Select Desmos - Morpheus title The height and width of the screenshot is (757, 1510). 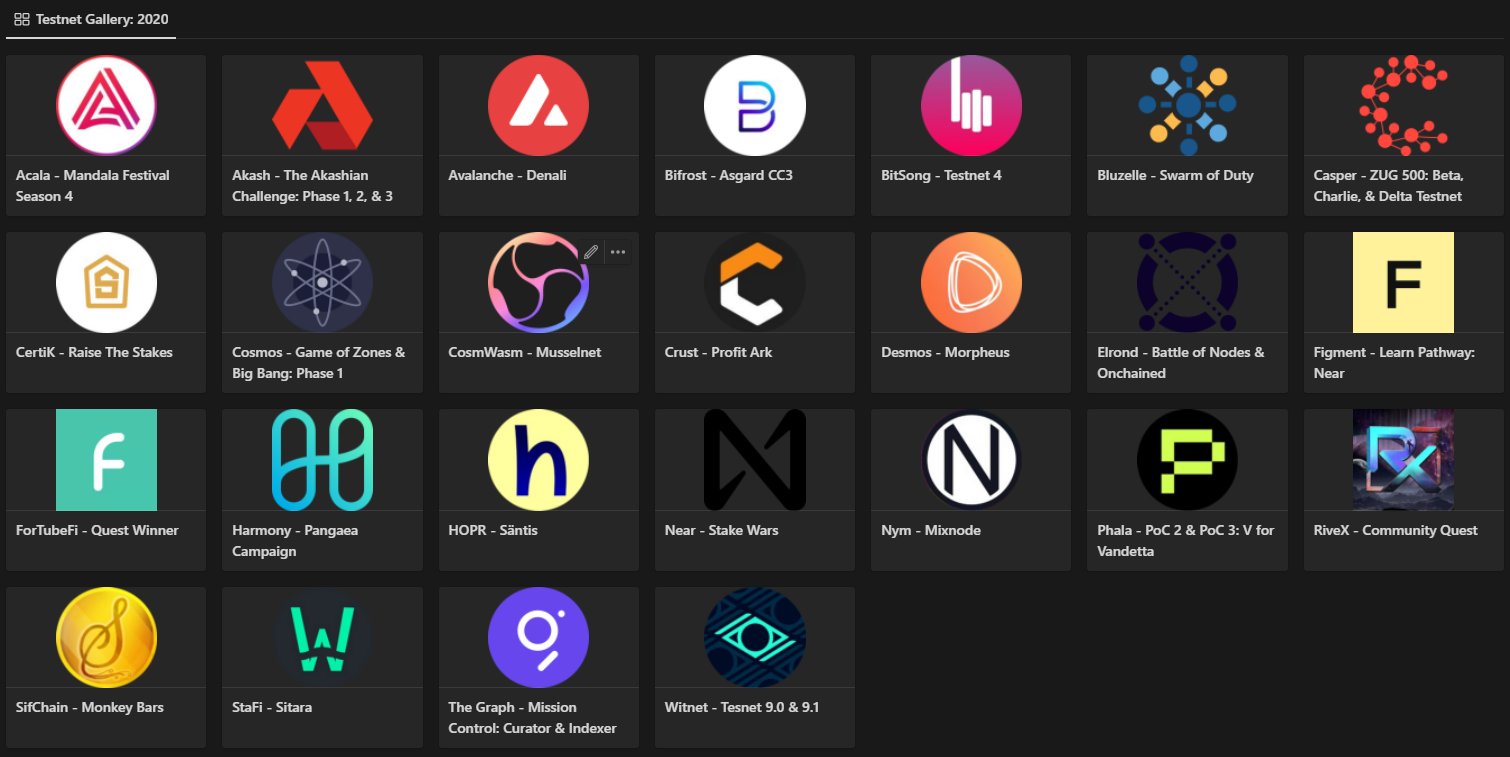945,352
